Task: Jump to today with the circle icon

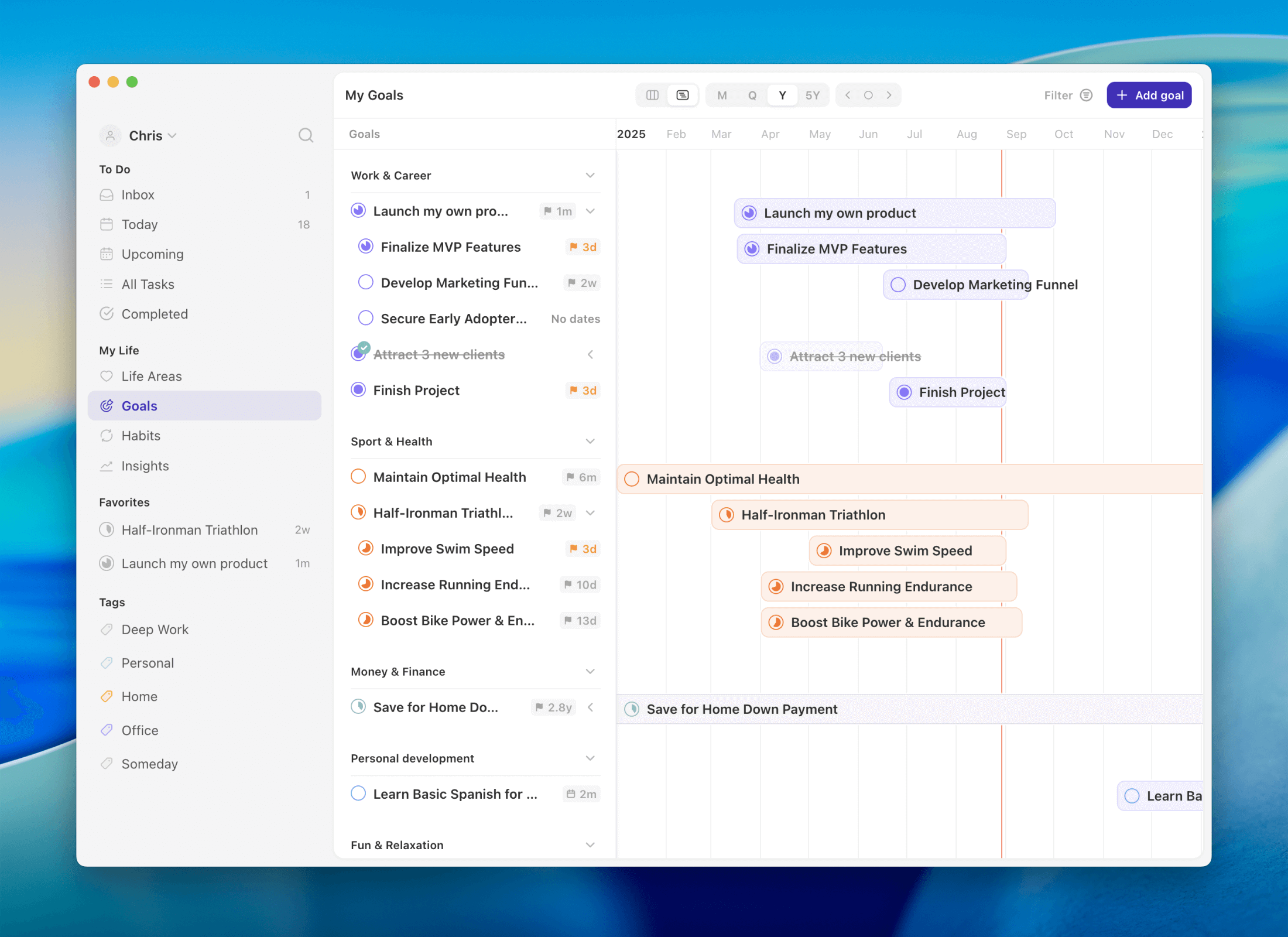Action: [x=868, y=95]
